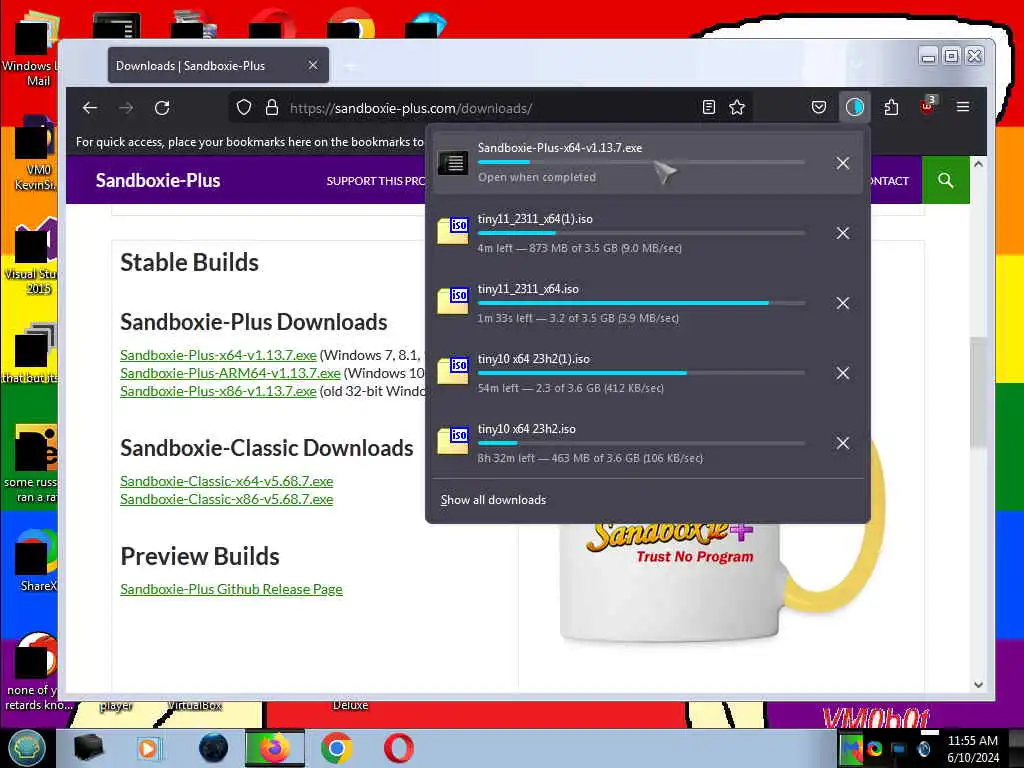Save page to Pocket icon
Viewport: 1024px width, 768px height.
point(819,107)
